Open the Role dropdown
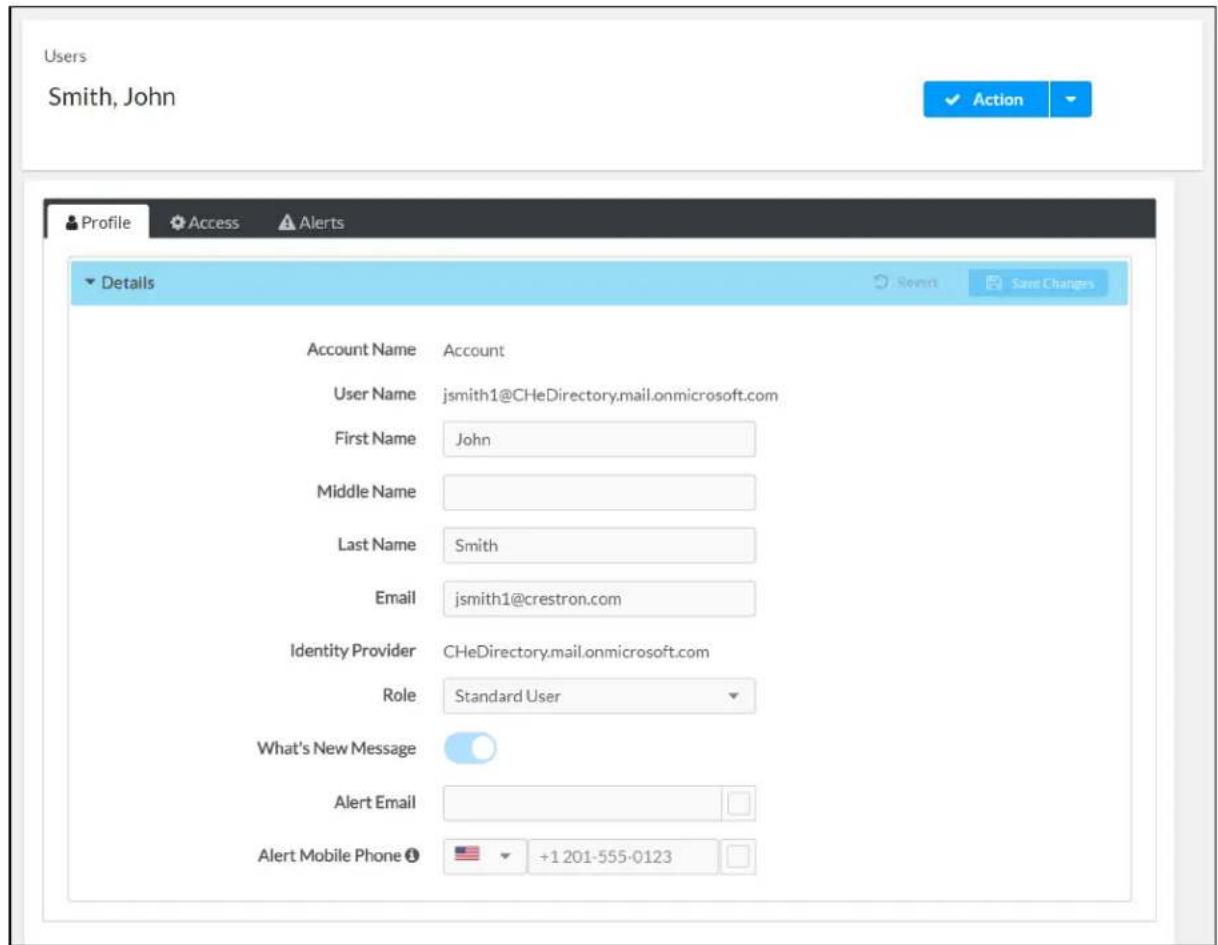 pyautogui.click(x=599, y=696)
